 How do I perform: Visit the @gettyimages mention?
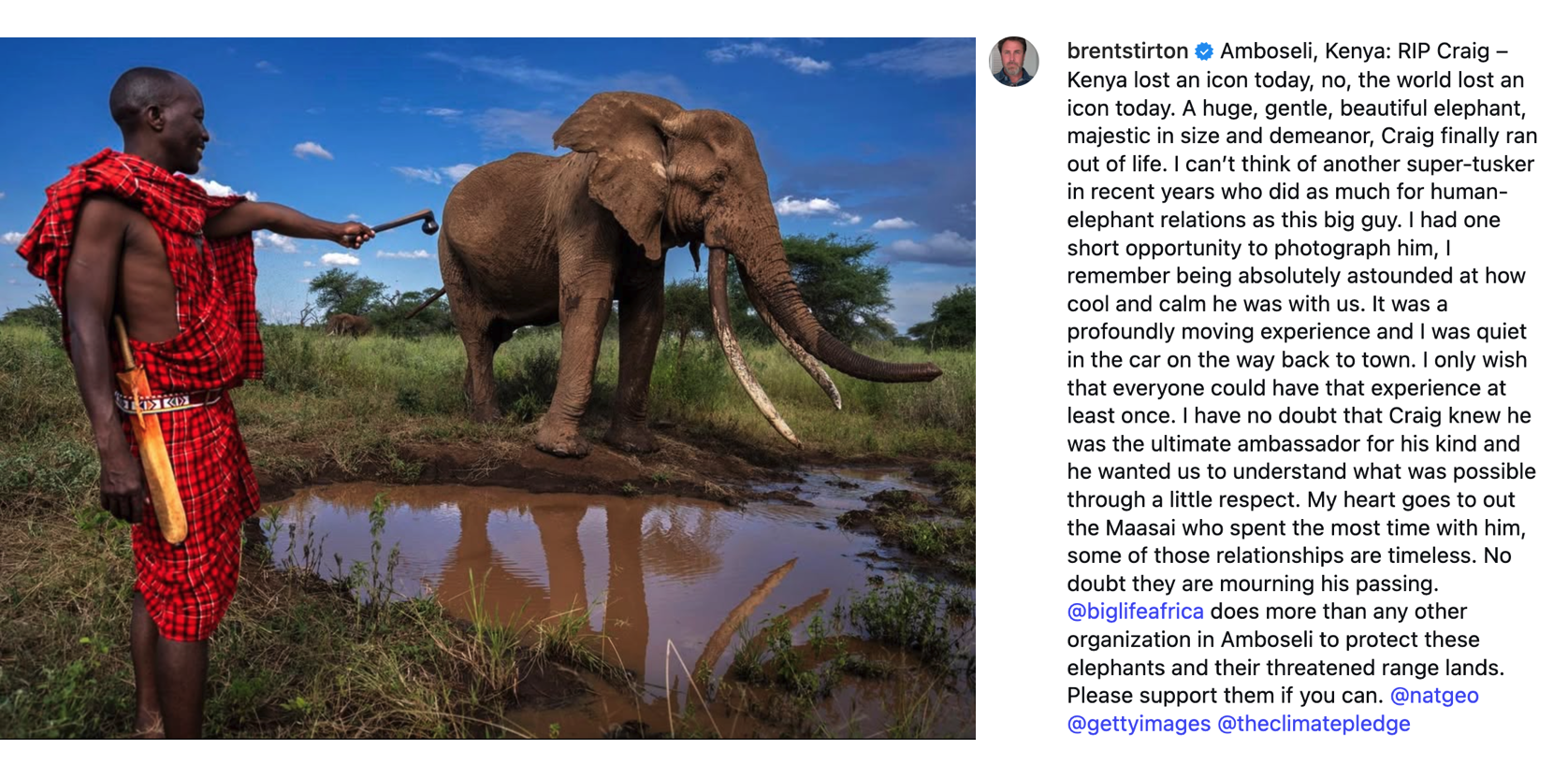1139,724
